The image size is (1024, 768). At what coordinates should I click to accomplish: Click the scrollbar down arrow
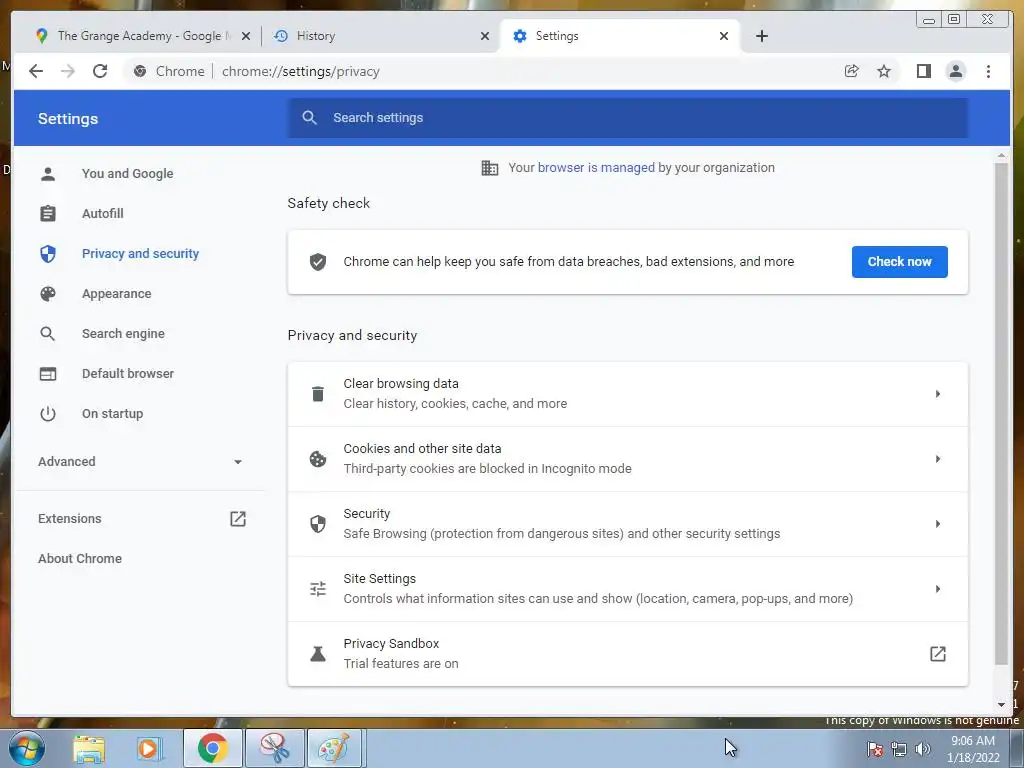1001,705
